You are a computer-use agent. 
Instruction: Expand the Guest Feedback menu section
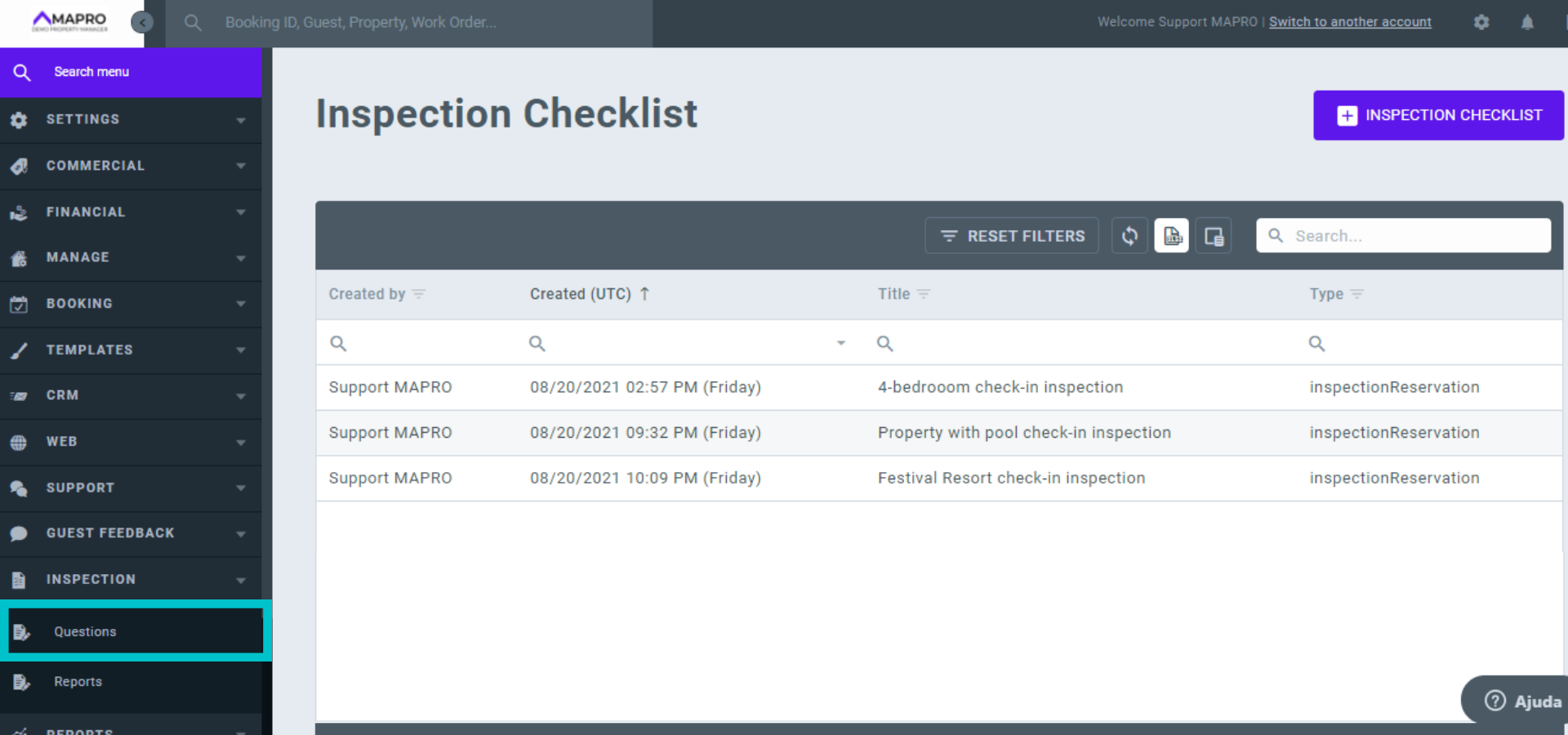click(131, 533)
